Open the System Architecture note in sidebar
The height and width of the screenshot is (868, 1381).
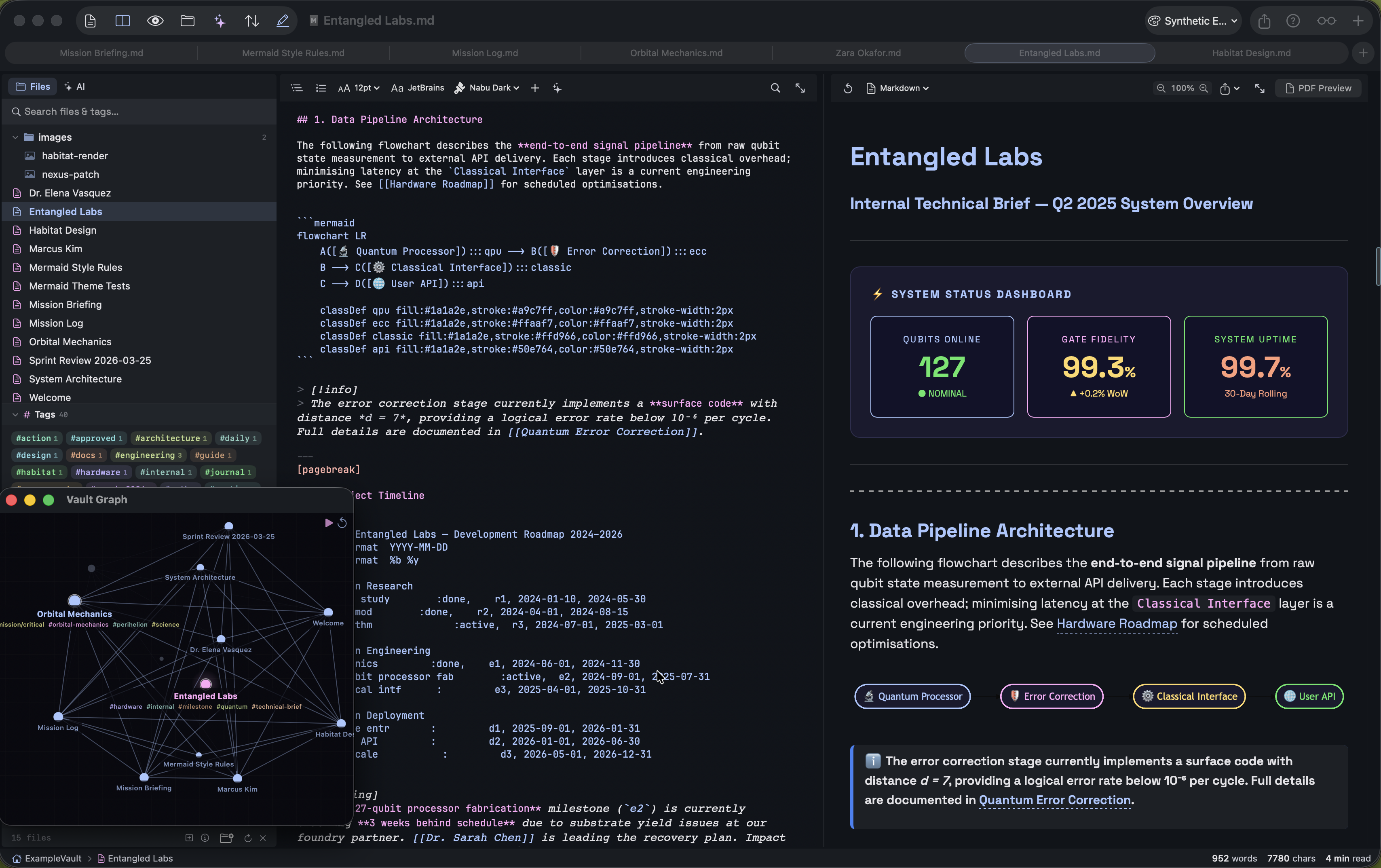coord(139,379)
